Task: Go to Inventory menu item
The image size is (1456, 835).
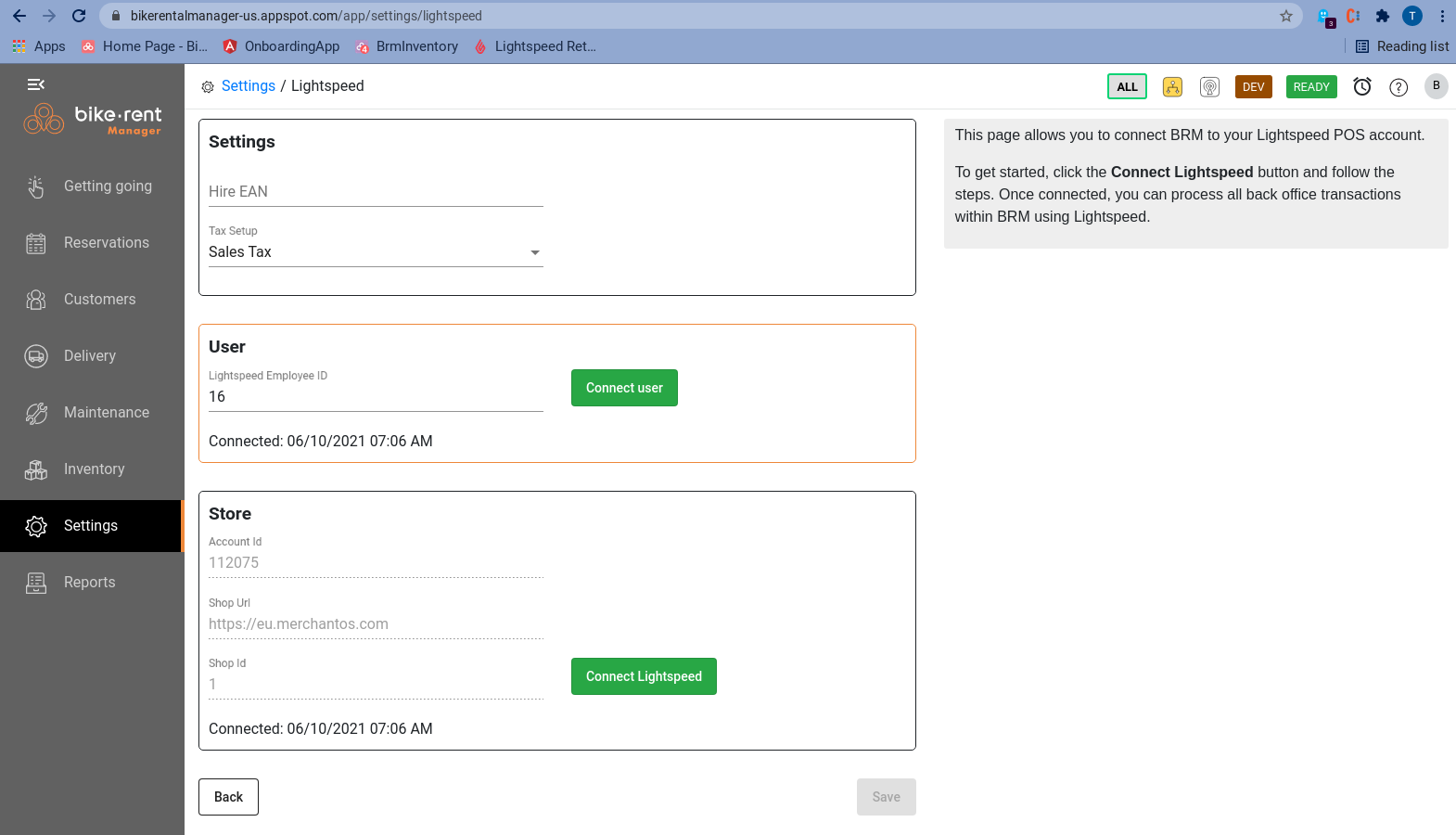Action: click(92, 469)
